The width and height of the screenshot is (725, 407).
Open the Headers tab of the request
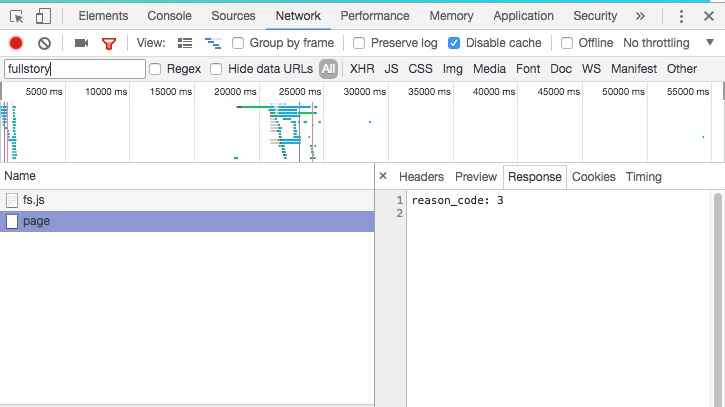[x=421, y=177]
